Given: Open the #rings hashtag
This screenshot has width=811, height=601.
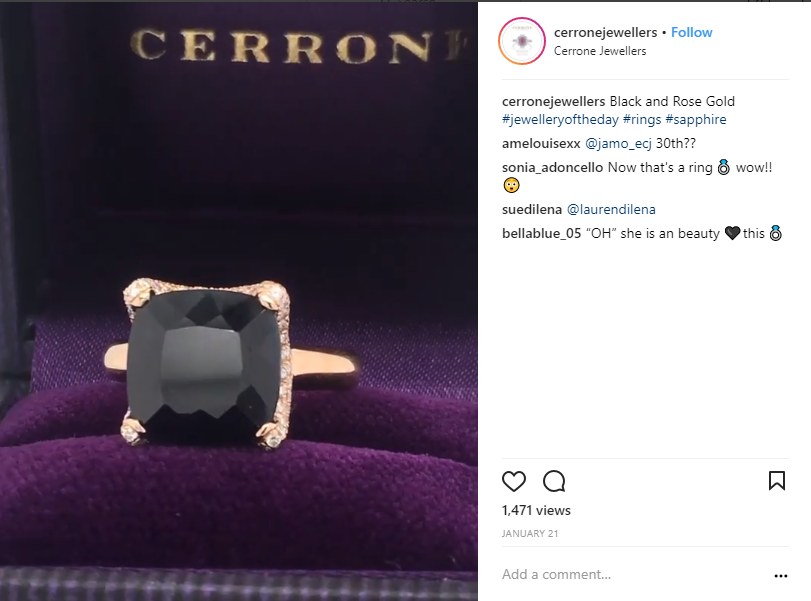Looking at the screenshot, I should pyautogui.click(x=642, y=119).
